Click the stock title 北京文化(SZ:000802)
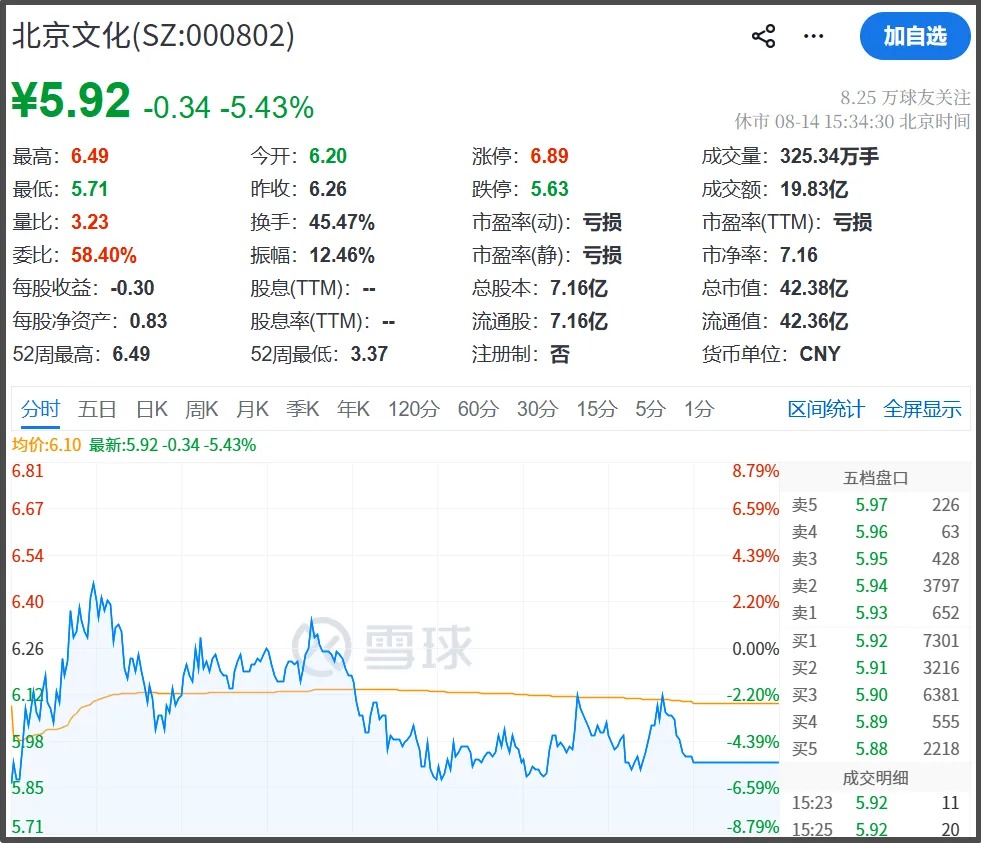Viewport: 981px width, 843px height. [153, 36]
